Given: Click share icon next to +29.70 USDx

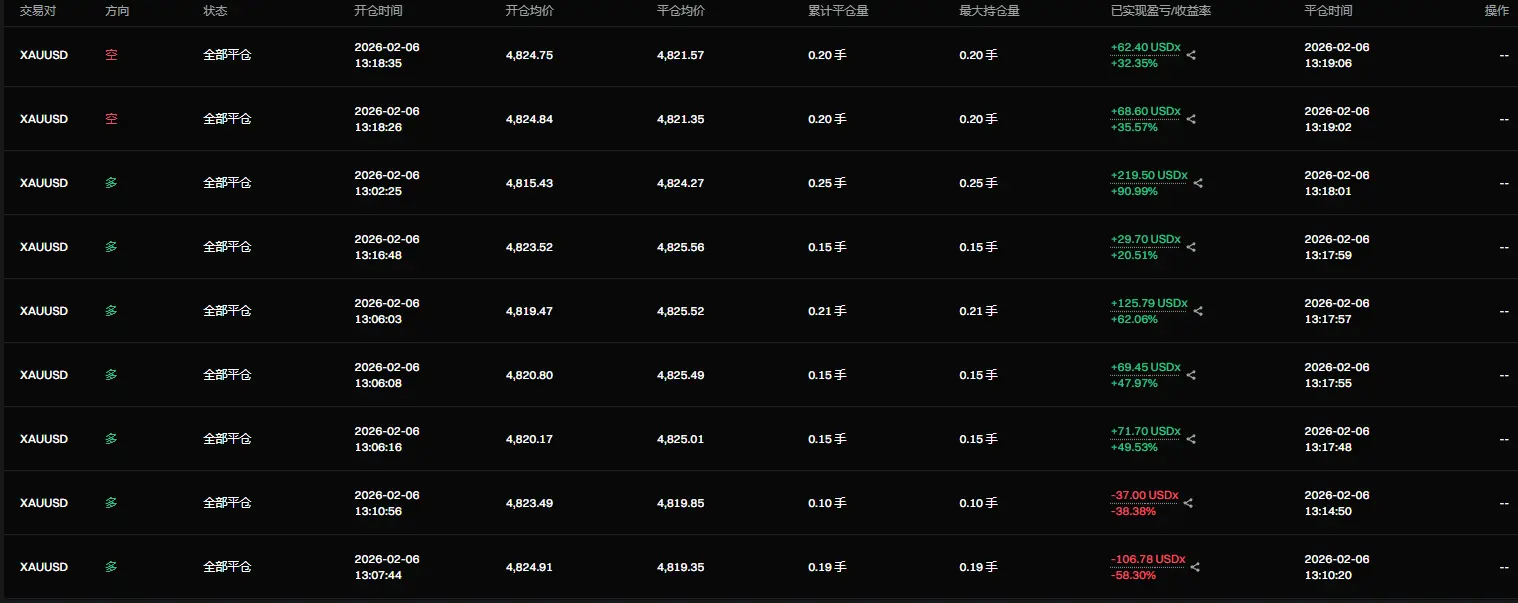Looking at the screenshot, I should point(1191,247).
